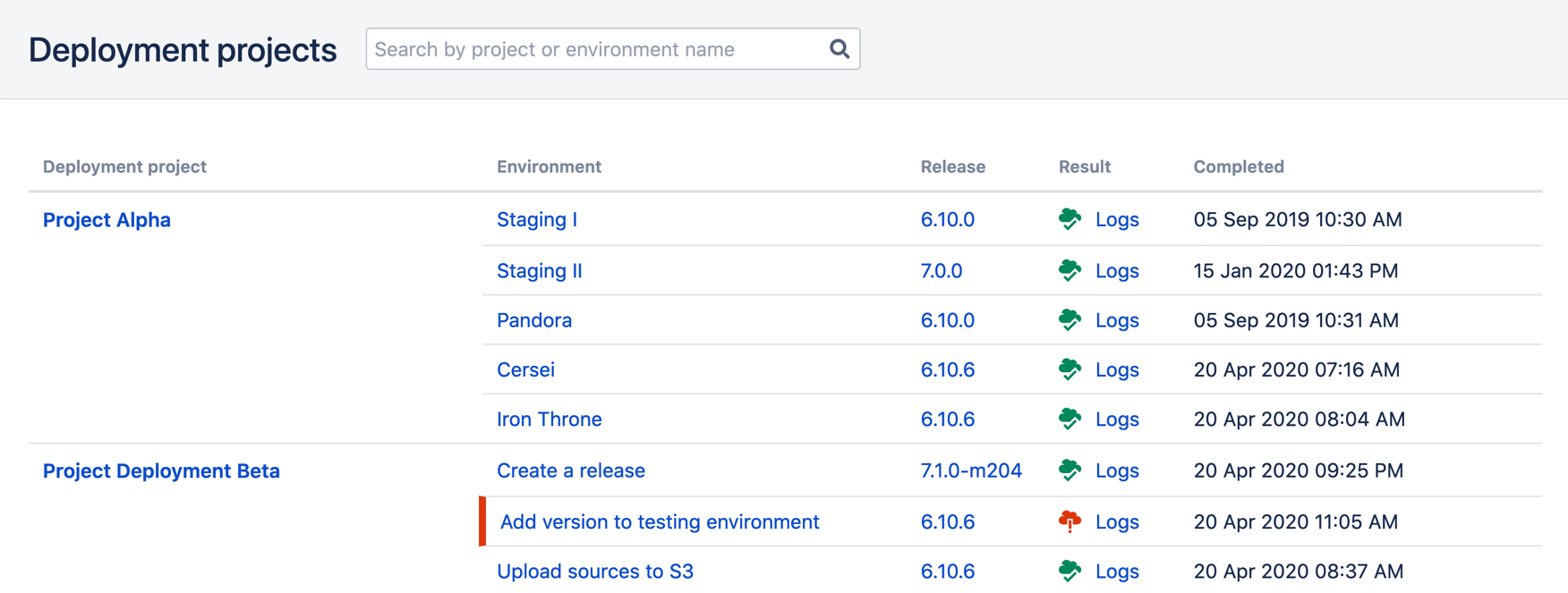Viewport: 1568px width, 593px height.
Task: Click the success cloud icon for Staging I
Action: [1069, 219]
